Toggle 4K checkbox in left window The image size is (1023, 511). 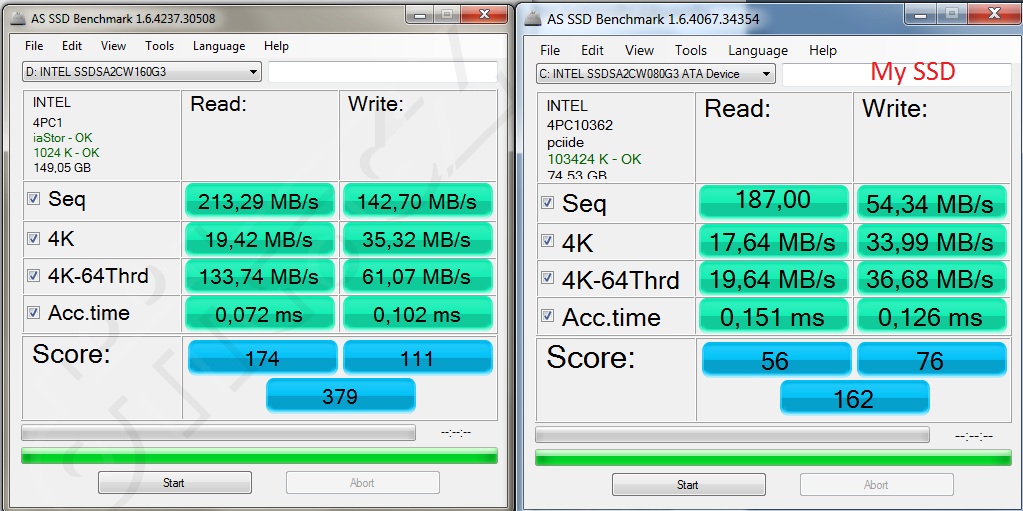coord(33,239)
